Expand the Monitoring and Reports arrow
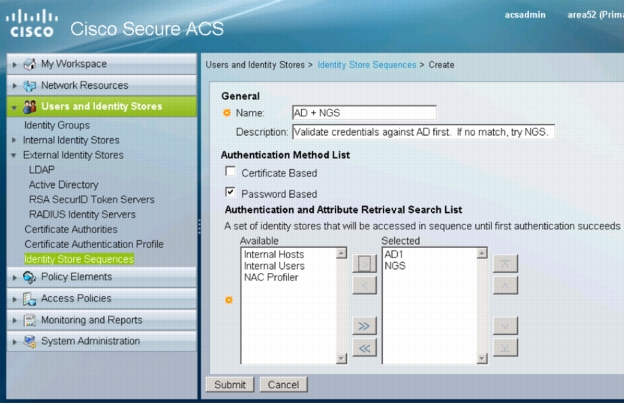The image size is (626, 405). click(x=15, y=320)
